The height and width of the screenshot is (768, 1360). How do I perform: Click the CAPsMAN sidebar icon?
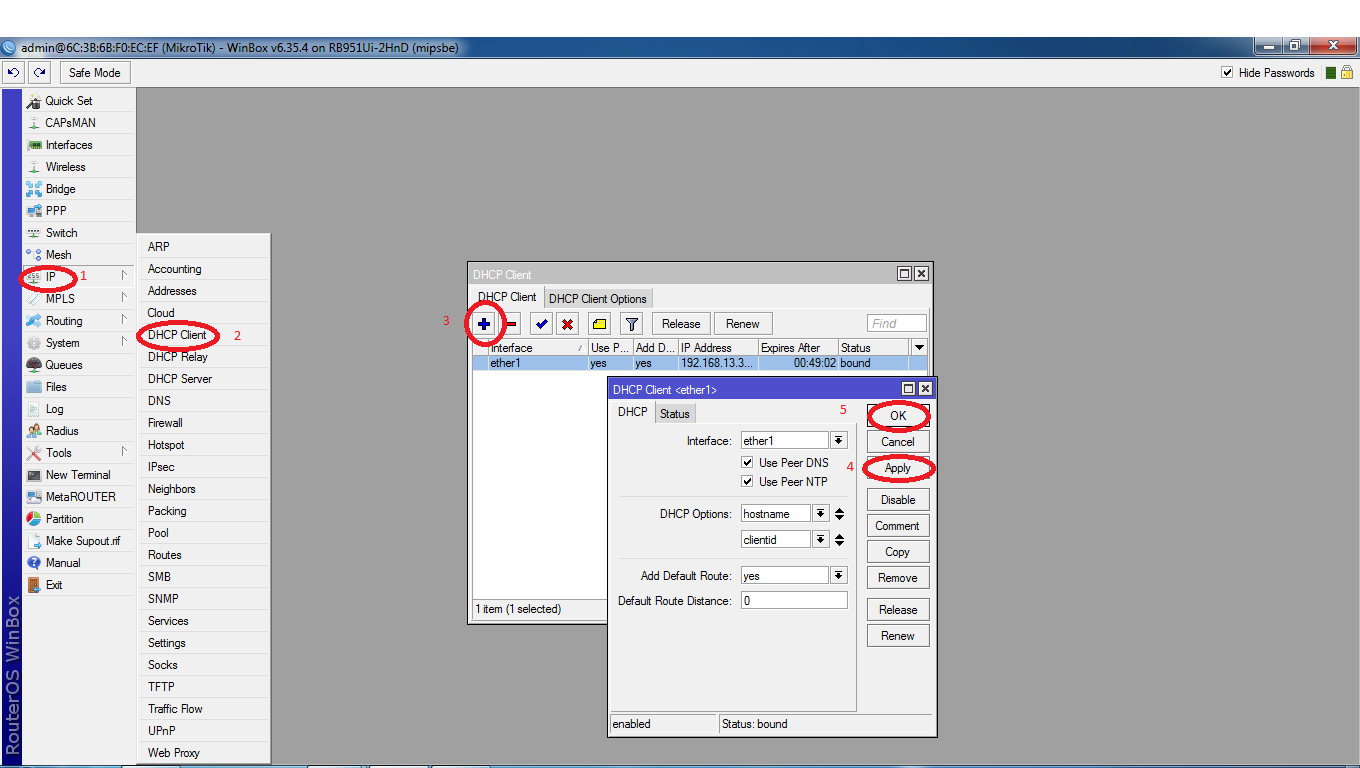(34, 123)
